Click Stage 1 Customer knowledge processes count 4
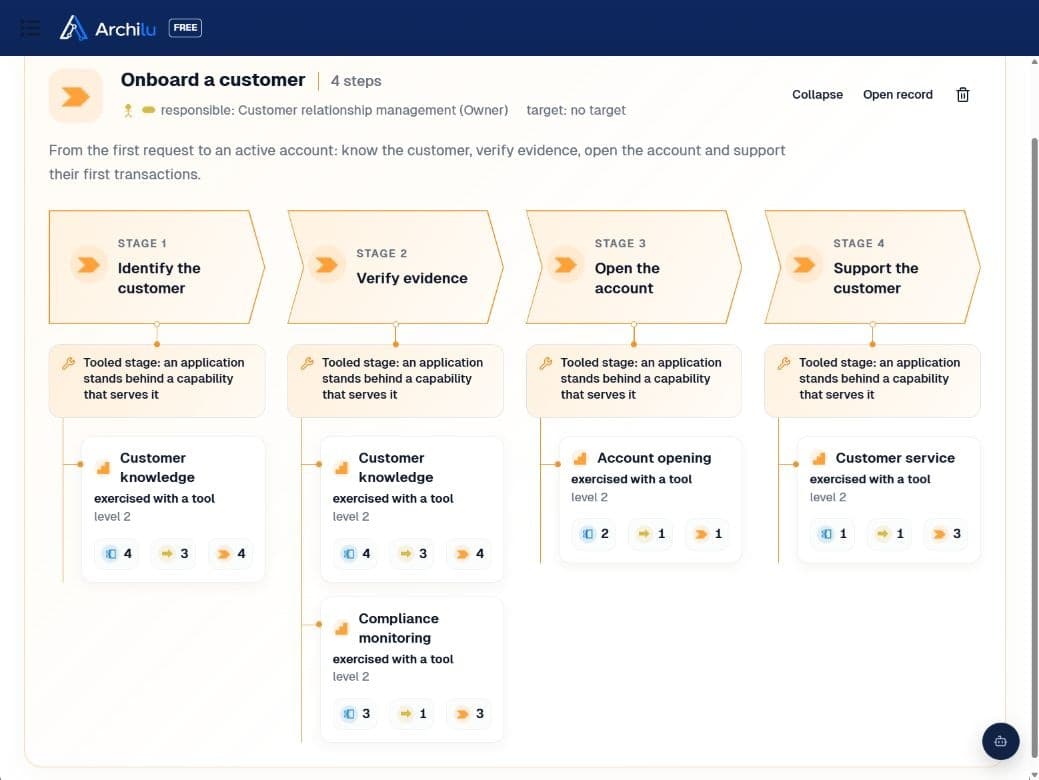Viewport: 1039px width, 780px height. (x=231, y=553)
